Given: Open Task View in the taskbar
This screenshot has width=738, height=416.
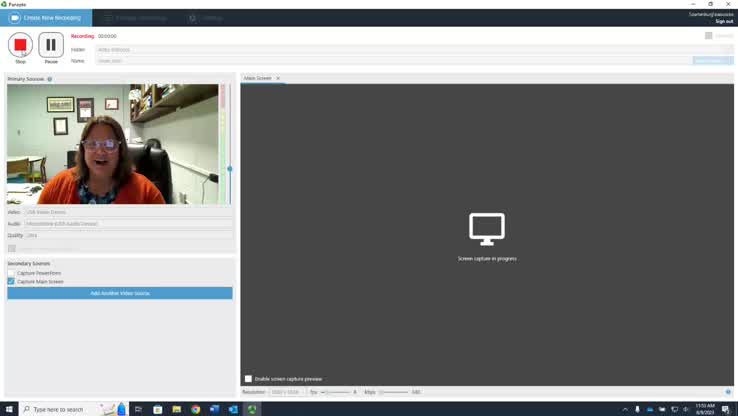Looking at the screenshot, I should point(138,409).
